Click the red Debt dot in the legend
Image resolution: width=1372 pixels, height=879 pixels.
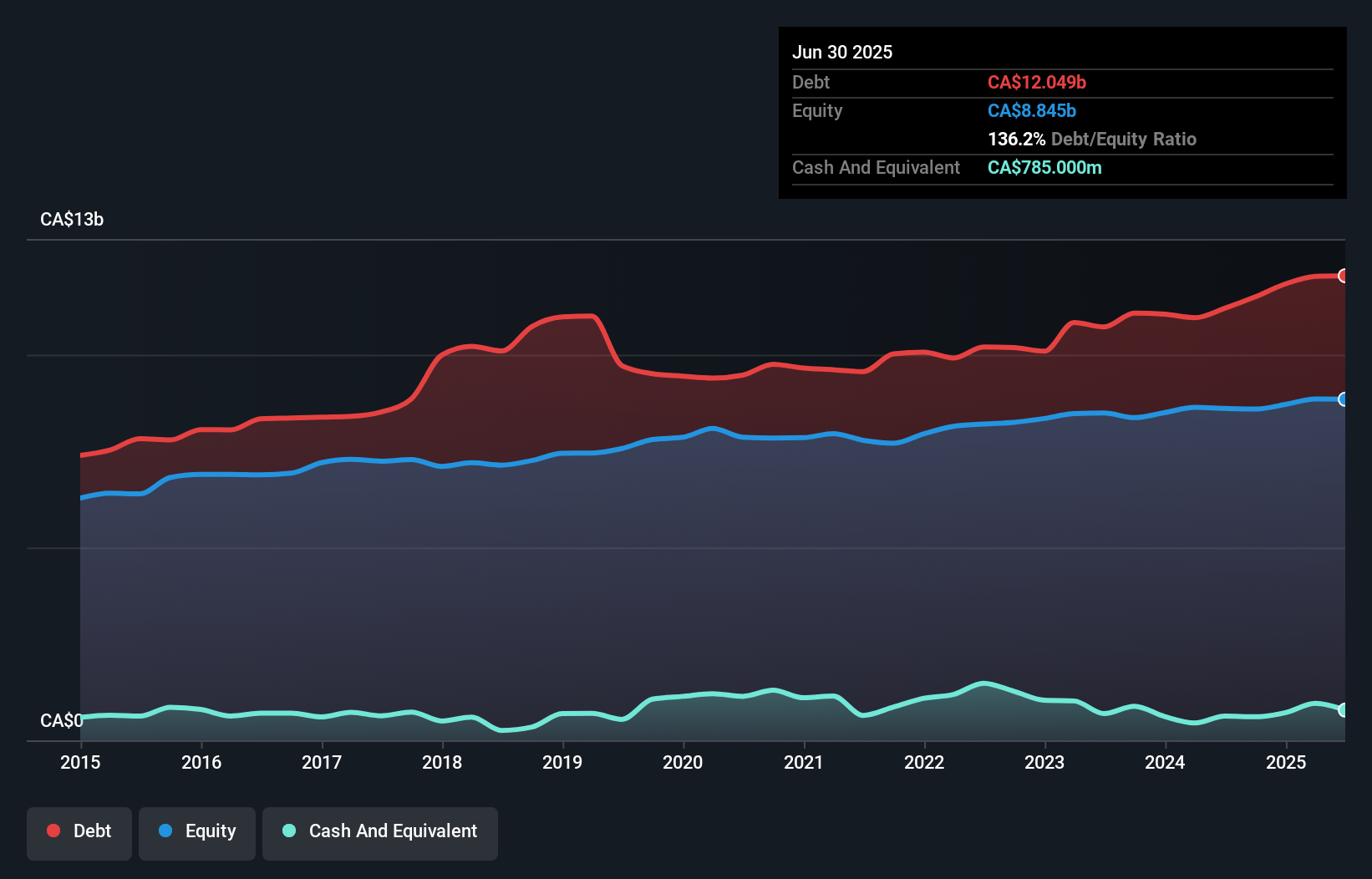pos(52,831)
